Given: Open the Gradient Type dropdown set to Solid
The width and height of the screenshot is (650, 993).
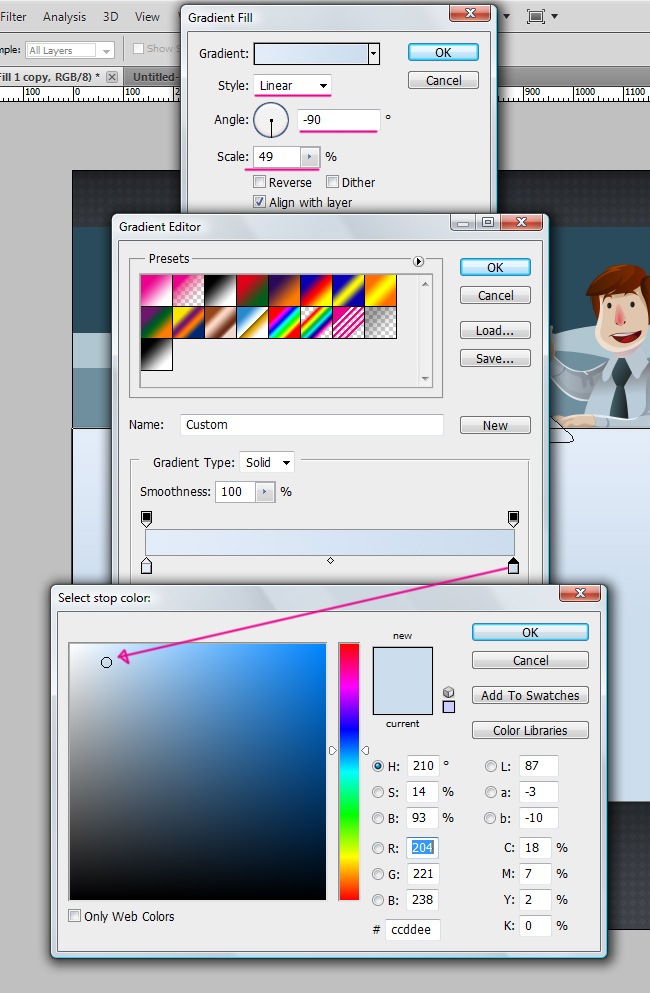Looking at the screenshot, I should tap(267, 462).
